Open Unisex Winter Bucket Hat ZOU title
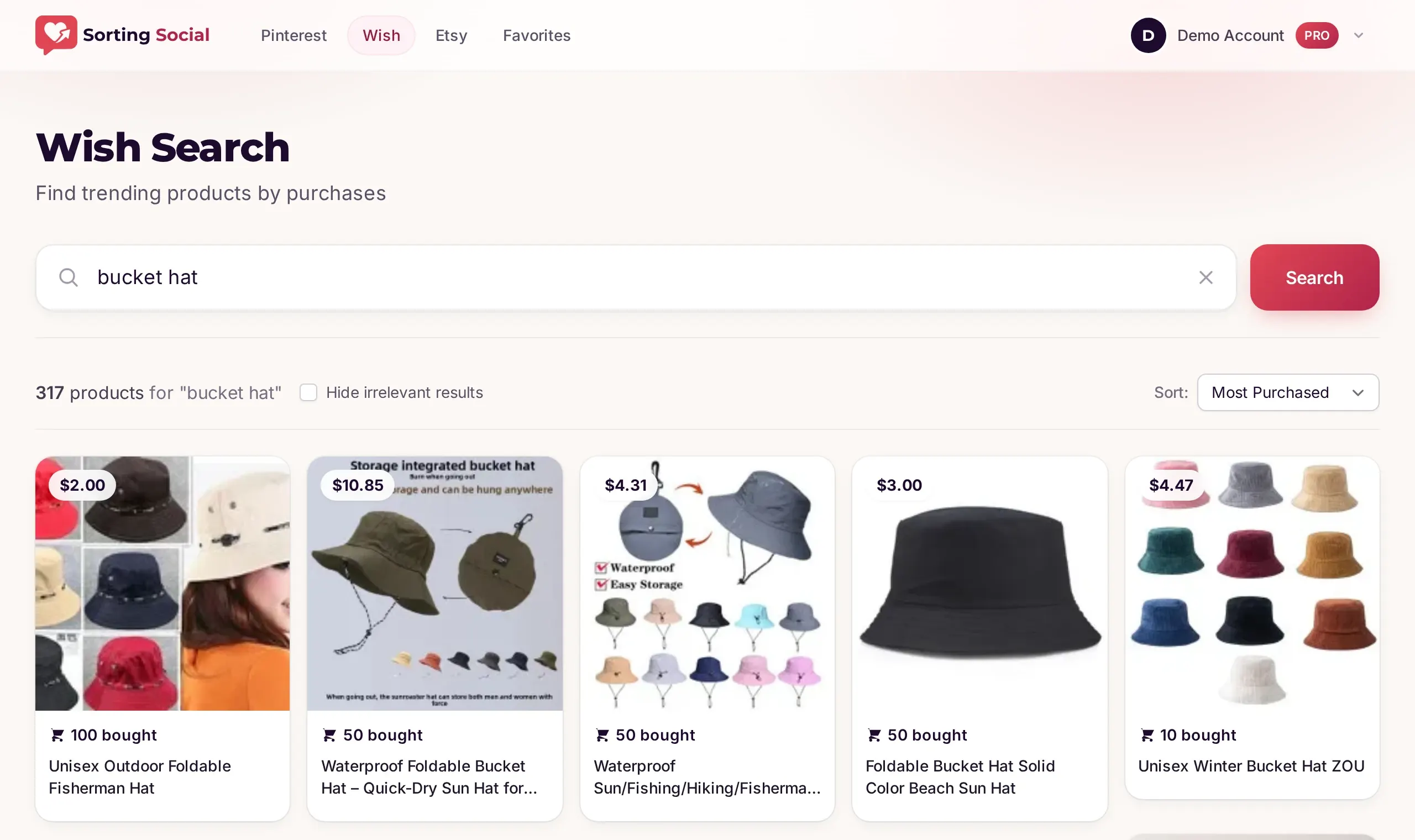 [1251, 766]
